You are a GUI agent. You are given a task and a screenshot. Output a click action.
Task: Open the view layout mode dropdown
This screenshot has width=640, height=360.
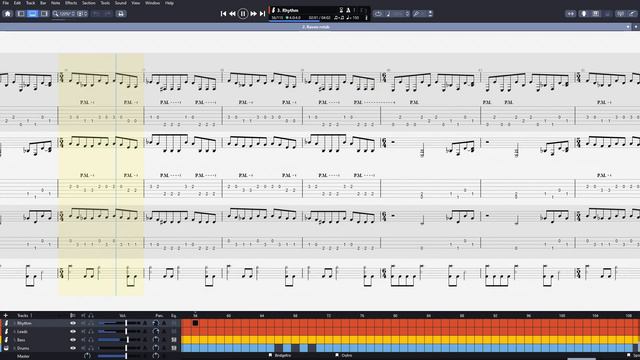(82, 14)
